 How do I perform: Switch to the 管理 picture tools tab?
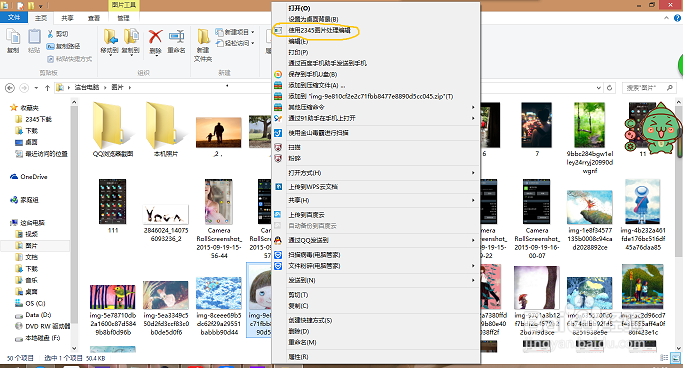[124, 18]
